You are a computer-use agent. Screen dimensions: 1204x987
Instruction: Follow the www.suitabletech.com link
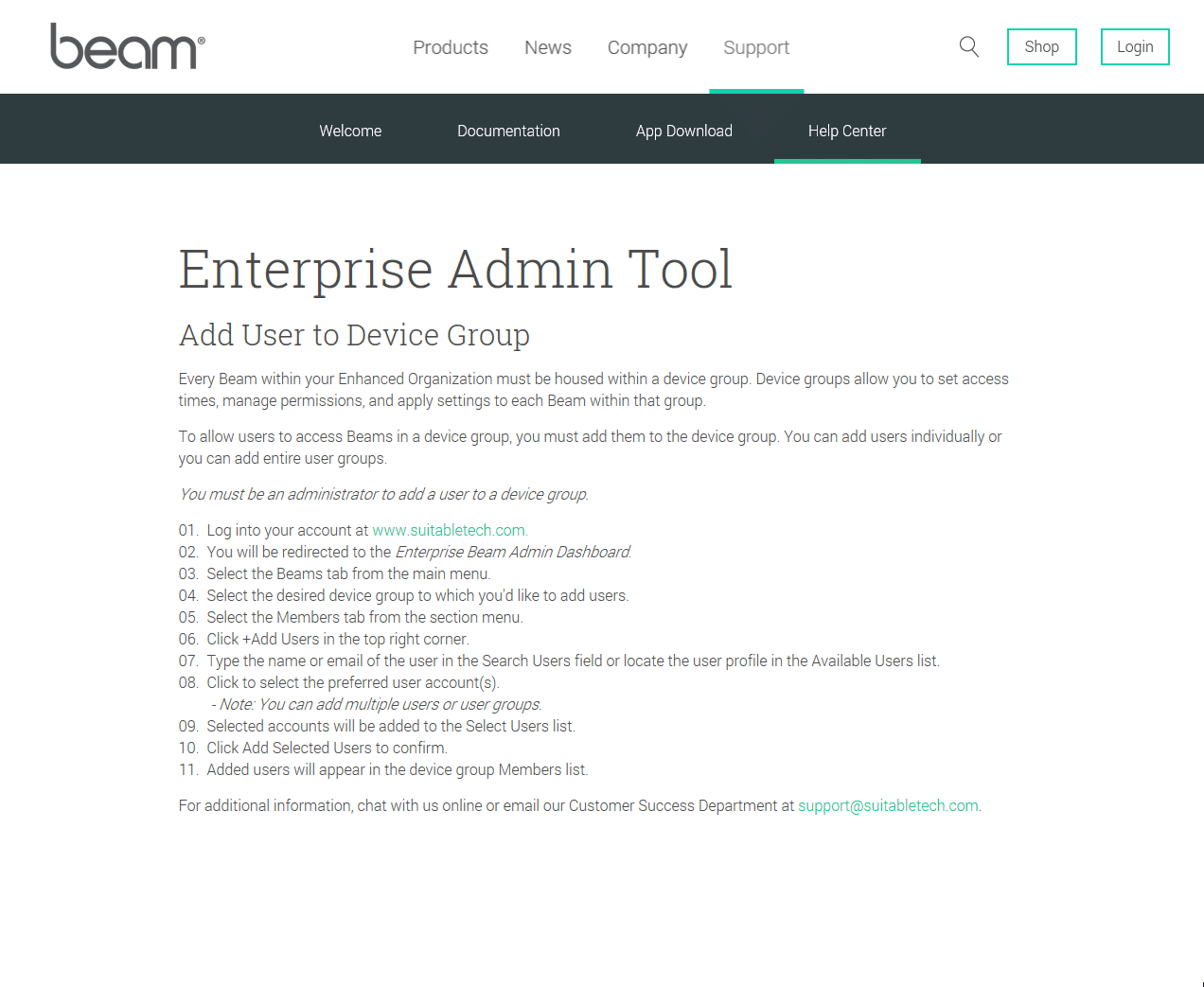tap(450, 530)
